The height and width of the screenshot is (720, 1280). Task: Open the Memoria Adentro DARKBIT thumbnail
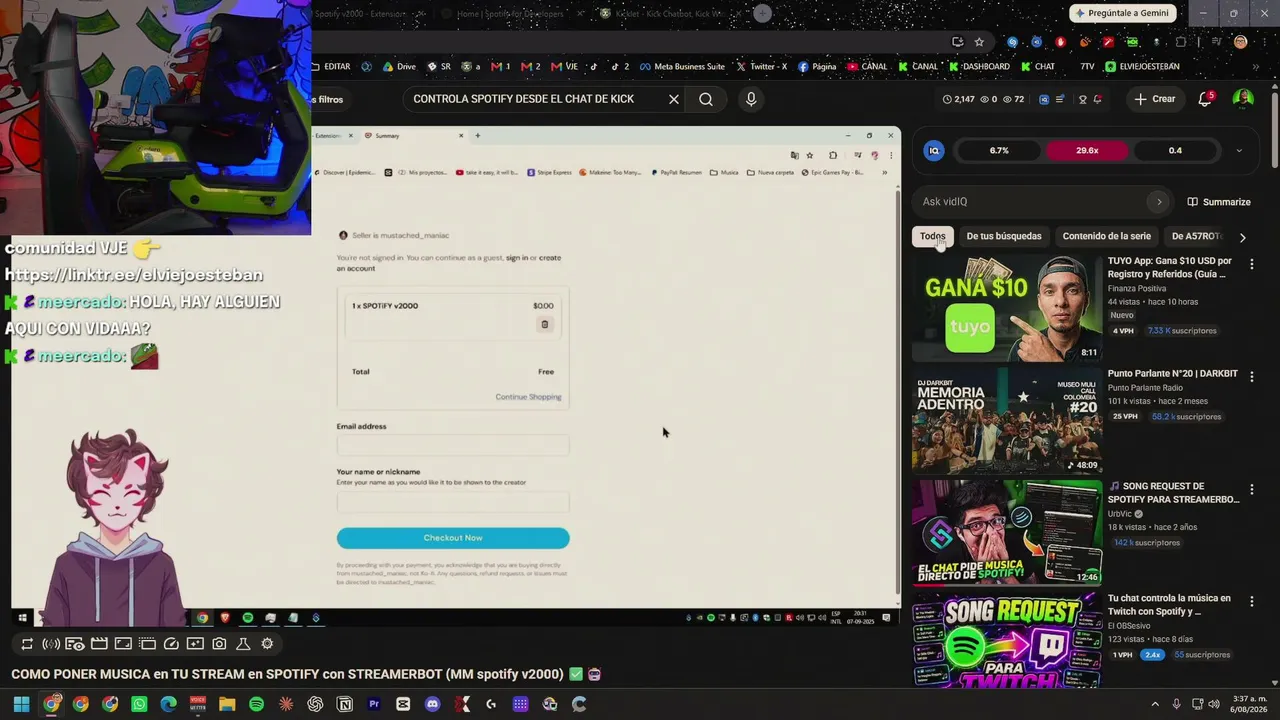click(x=1007, y=421)
